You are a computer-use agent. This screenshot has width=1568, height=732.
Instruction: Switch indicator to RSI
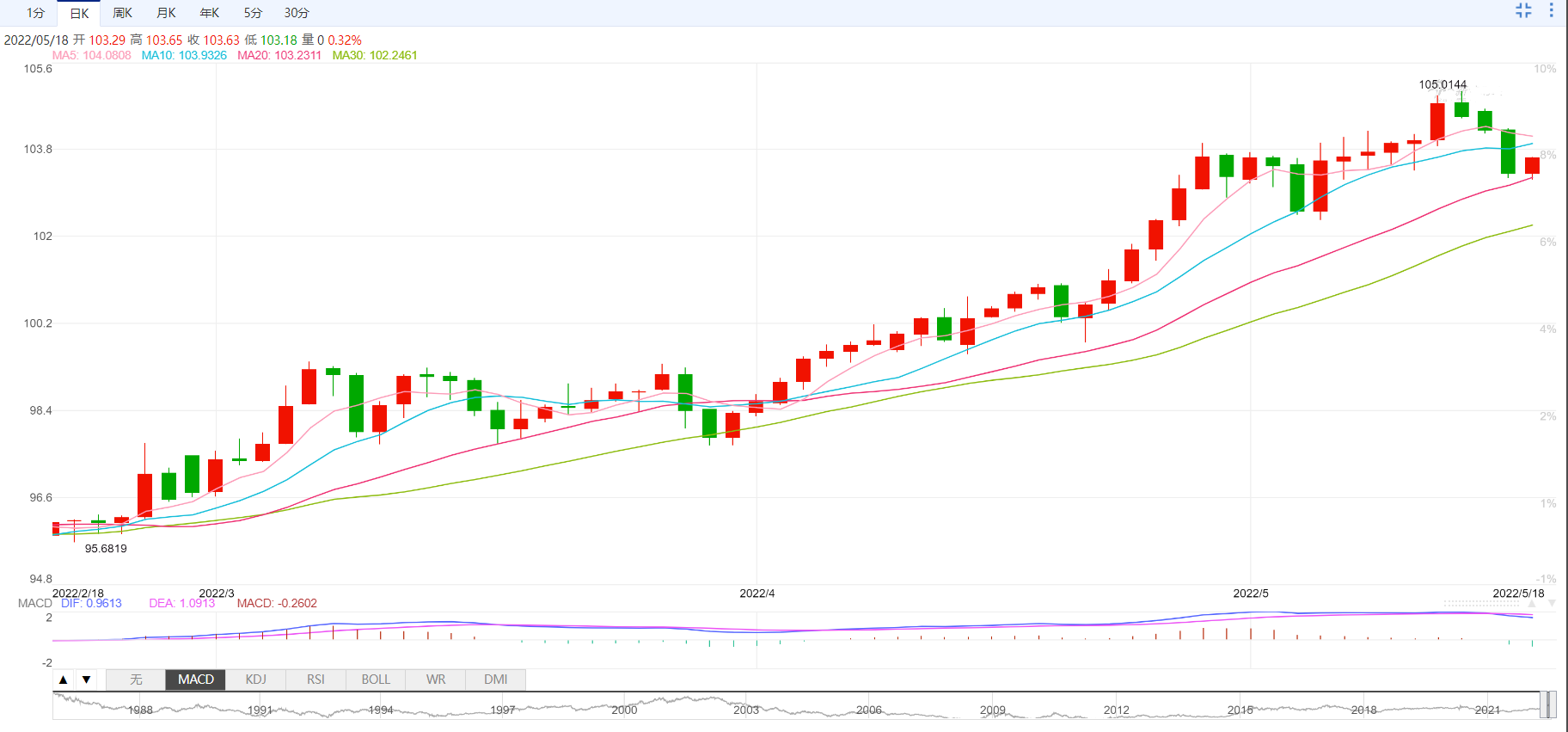315,680
